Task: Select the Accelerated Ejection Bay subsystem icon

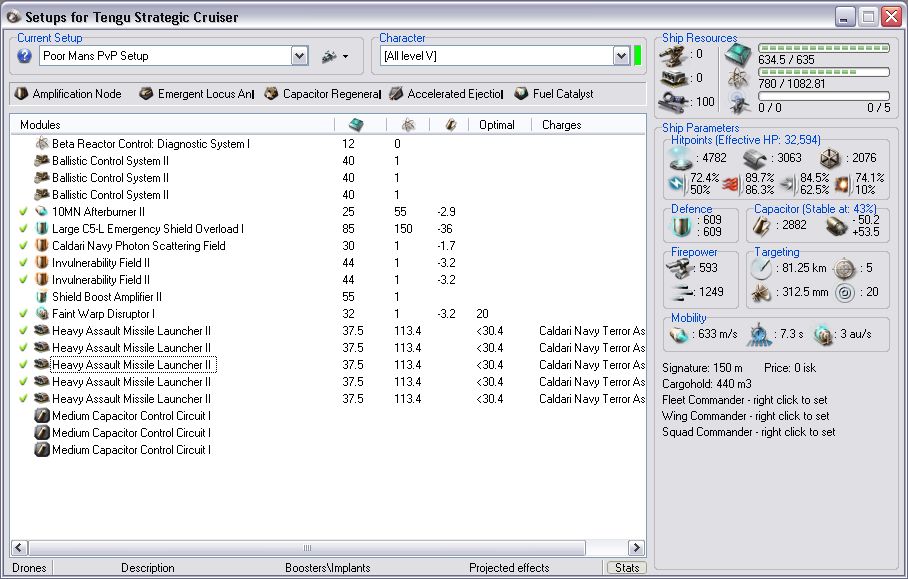Action: pos(396,93)
